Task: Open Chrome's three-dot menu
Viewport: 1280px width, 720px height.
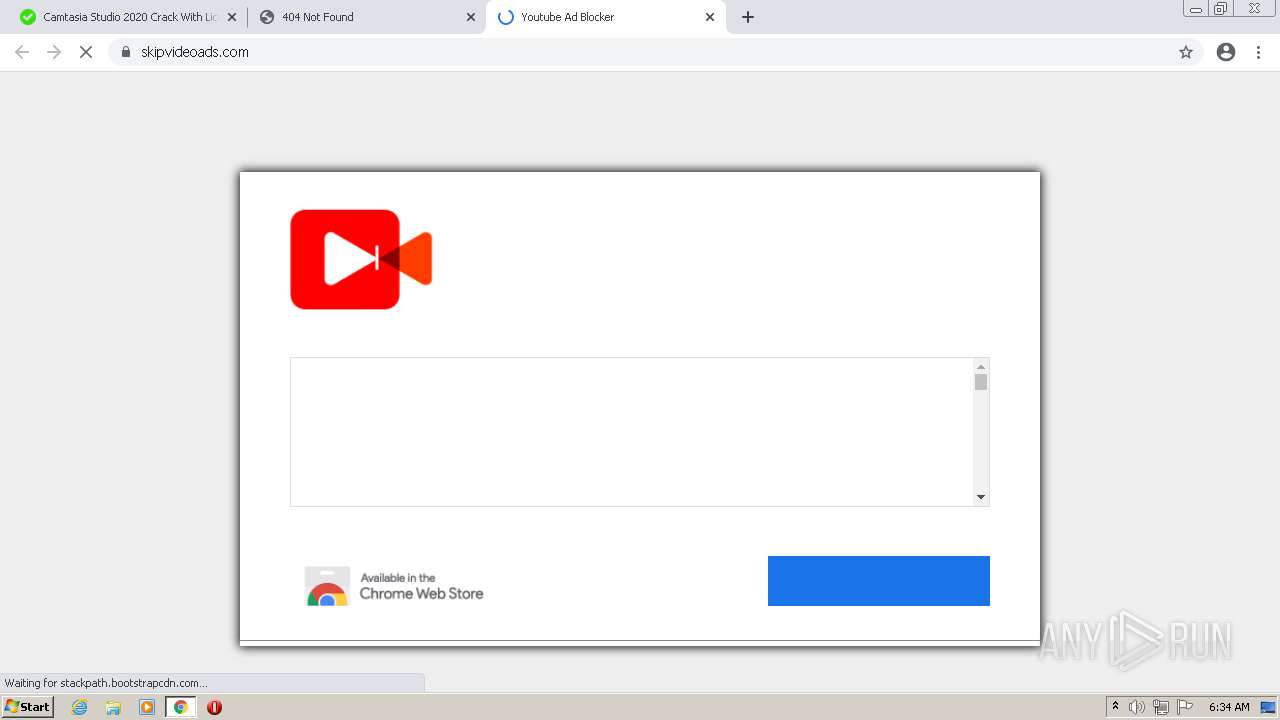Action: click(x=1259, y=52)
